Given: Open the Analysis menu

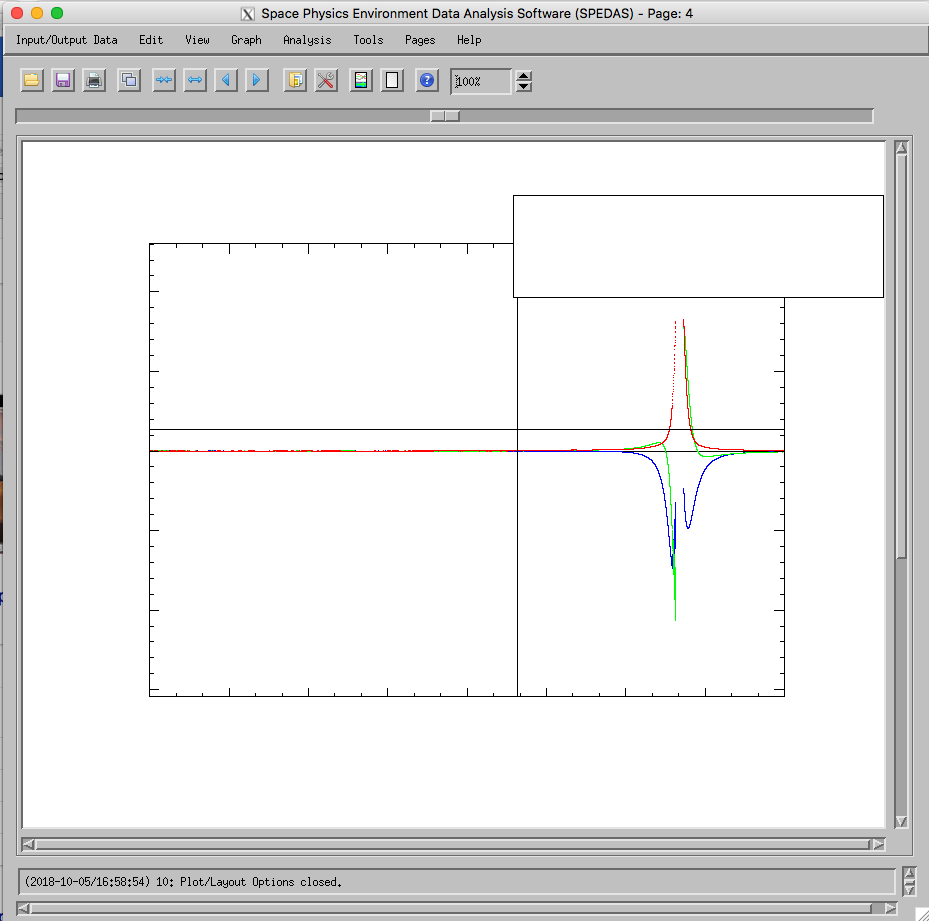Looking at the screenshot, I should (x=307, y=40).
